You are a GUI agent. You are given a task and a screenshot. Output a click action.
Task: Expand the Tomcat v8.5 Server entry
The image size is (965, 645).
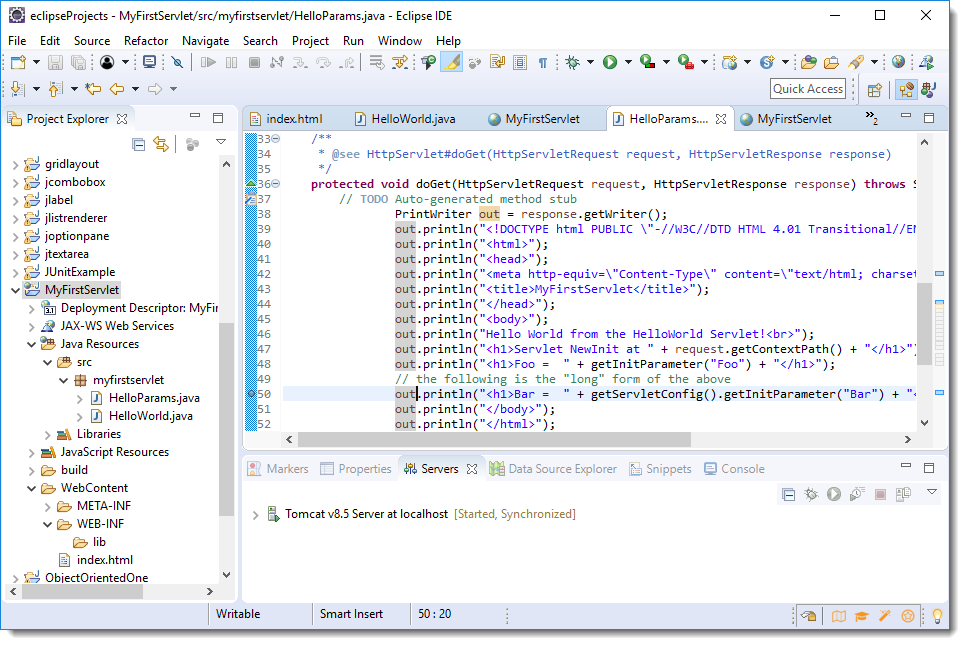click(x=255, y=515)
